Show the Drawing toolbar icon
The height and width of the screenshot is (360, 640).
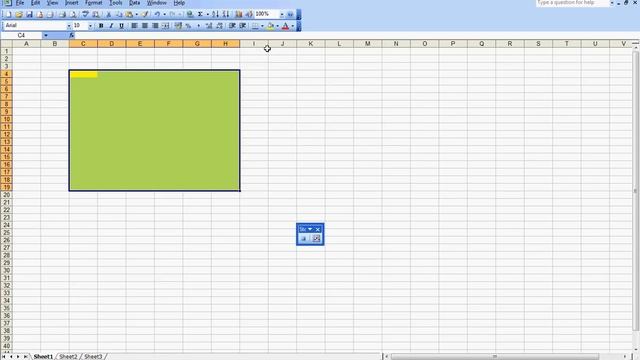pos(249,14)
